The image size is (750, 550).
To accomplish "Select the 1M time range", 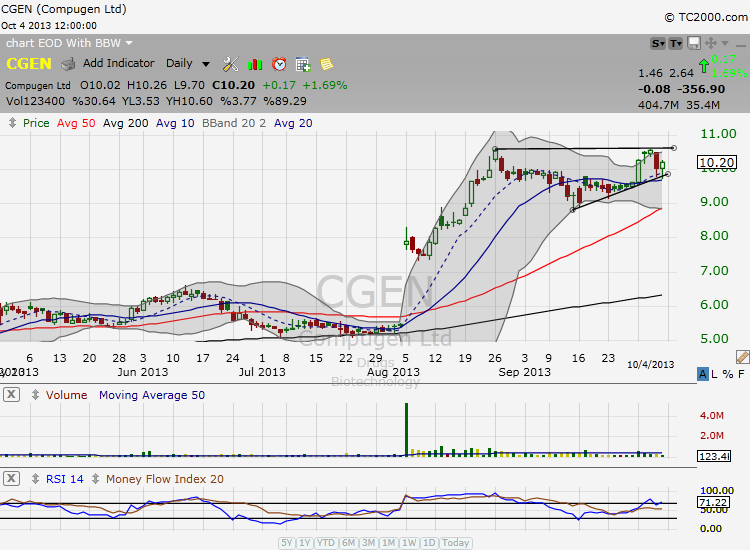I will (x=388, y=543).
